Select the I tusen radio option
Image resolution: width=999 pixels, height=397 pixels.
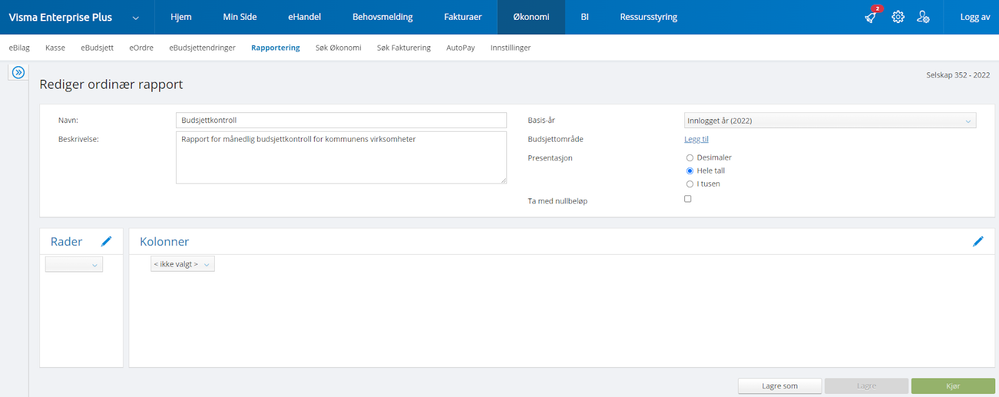coord(689,184)
